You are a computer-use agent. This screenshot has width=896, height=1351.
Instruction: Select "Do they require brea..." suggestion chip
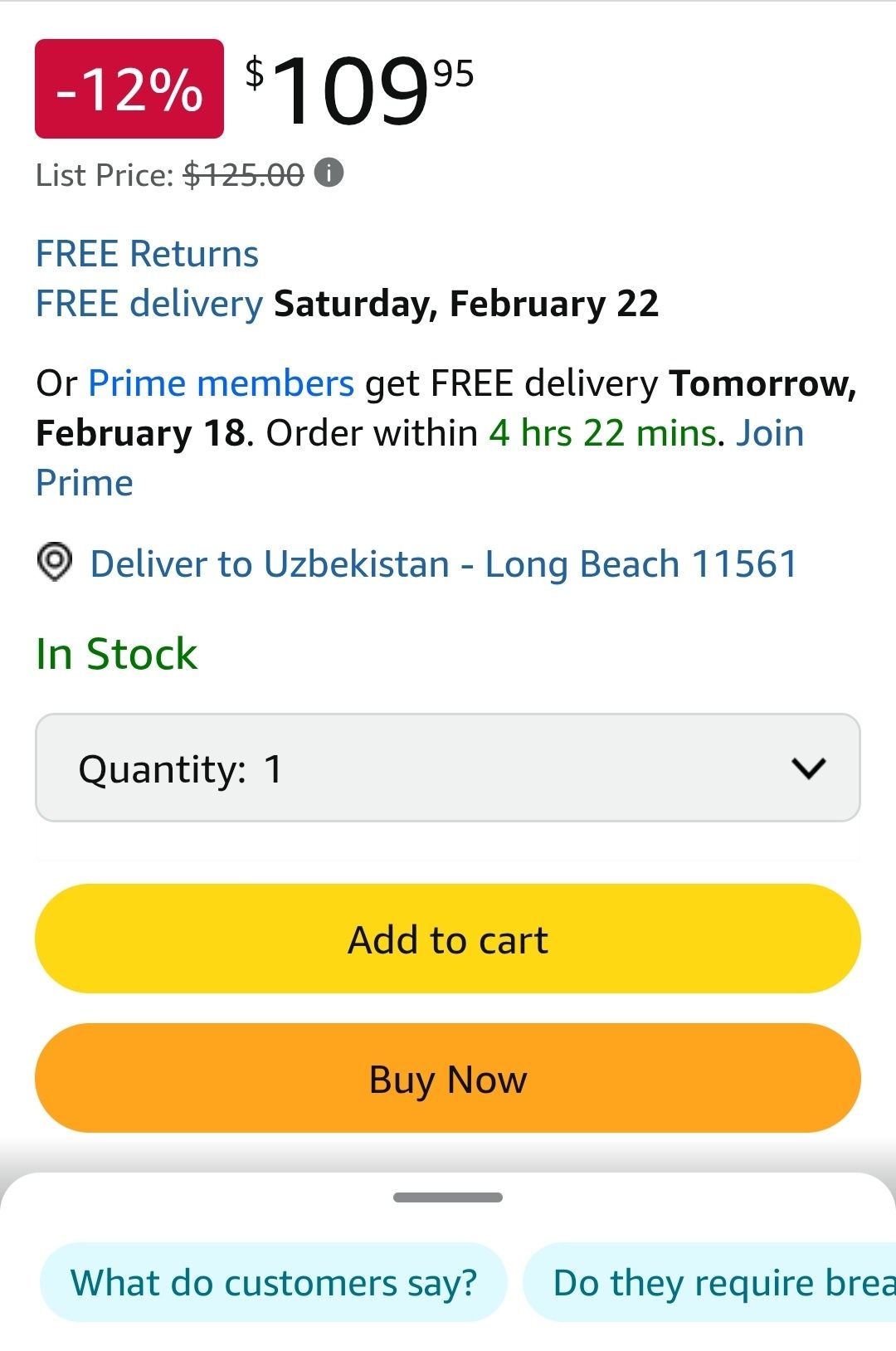point(710,1282)
